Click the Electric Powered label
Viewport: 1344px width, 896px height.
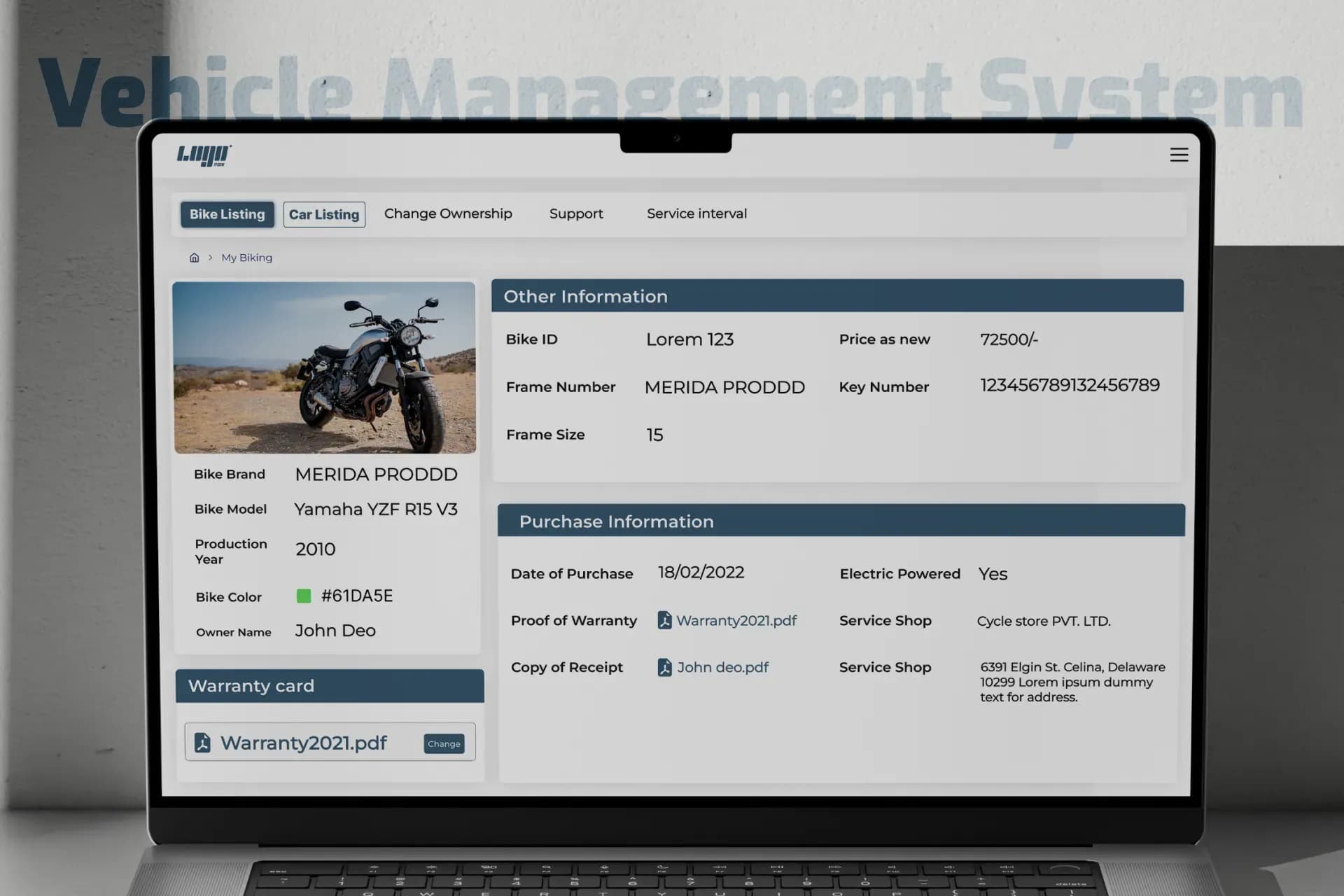pos(899,574)
